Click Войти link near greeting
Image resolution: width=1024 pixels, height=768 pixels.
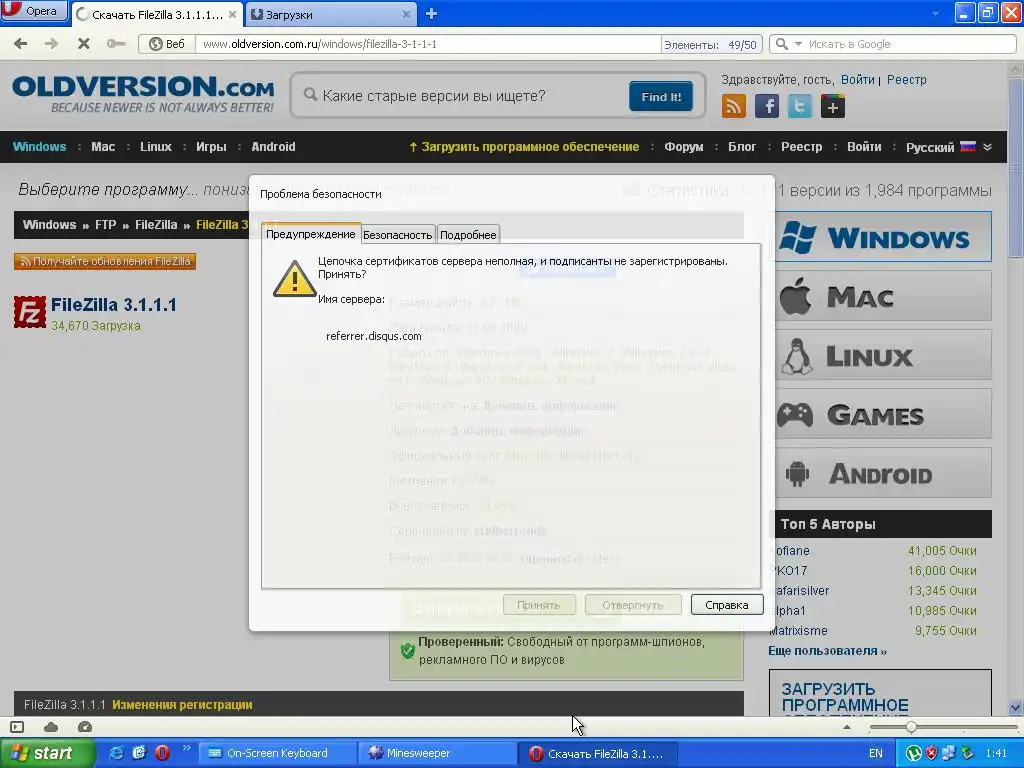[x=857, y=80]
